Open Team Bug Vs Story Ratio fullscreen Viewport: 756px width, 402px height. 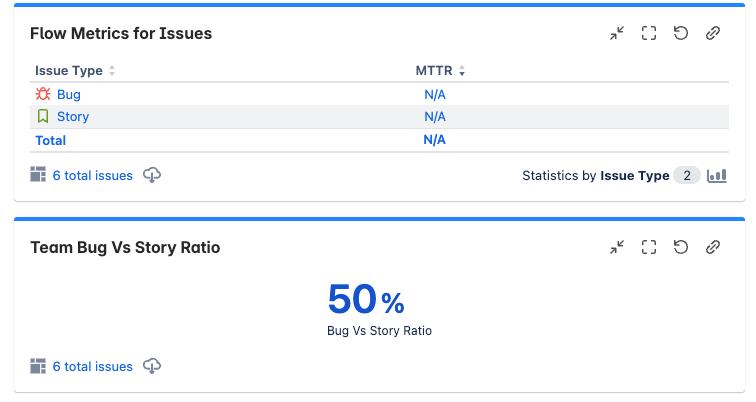649,247
